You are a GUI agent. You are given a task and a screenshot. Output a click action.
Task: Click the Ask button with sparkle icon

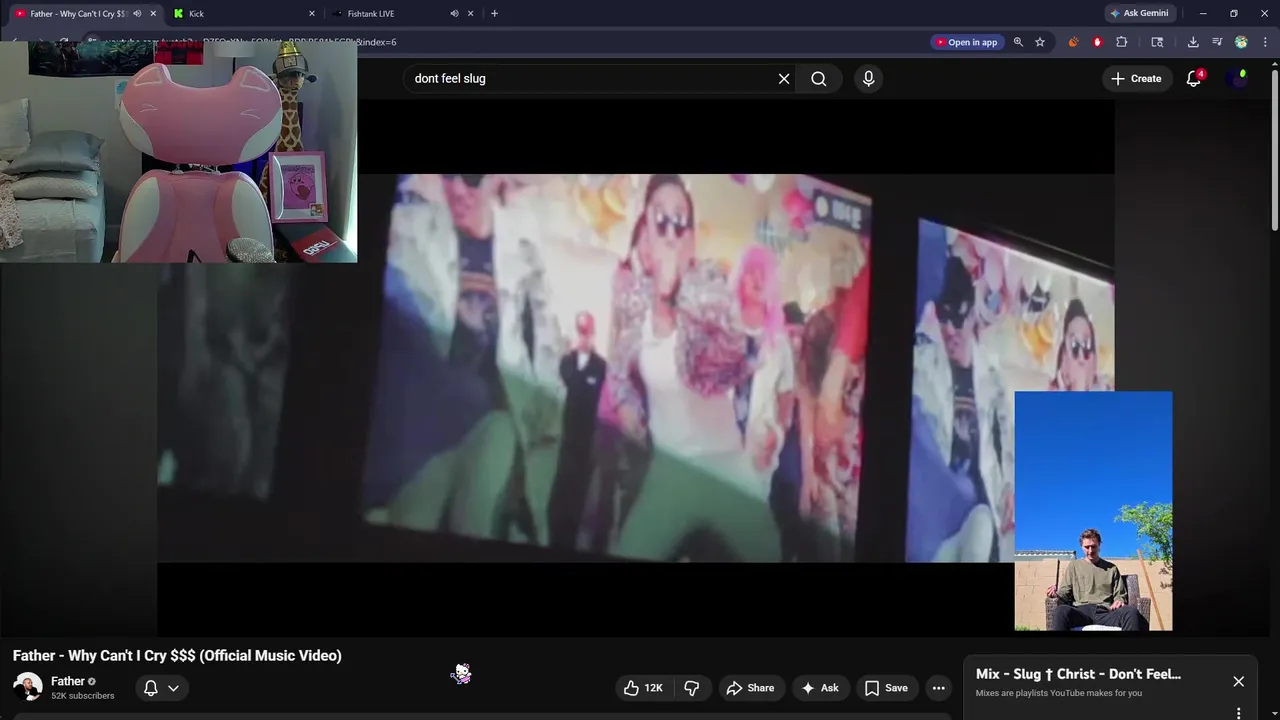820,688
